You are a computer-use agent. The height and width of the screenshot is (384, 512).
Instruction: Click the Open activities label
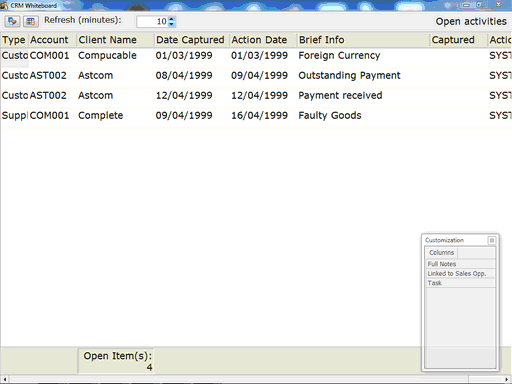(x=471, y=22)
